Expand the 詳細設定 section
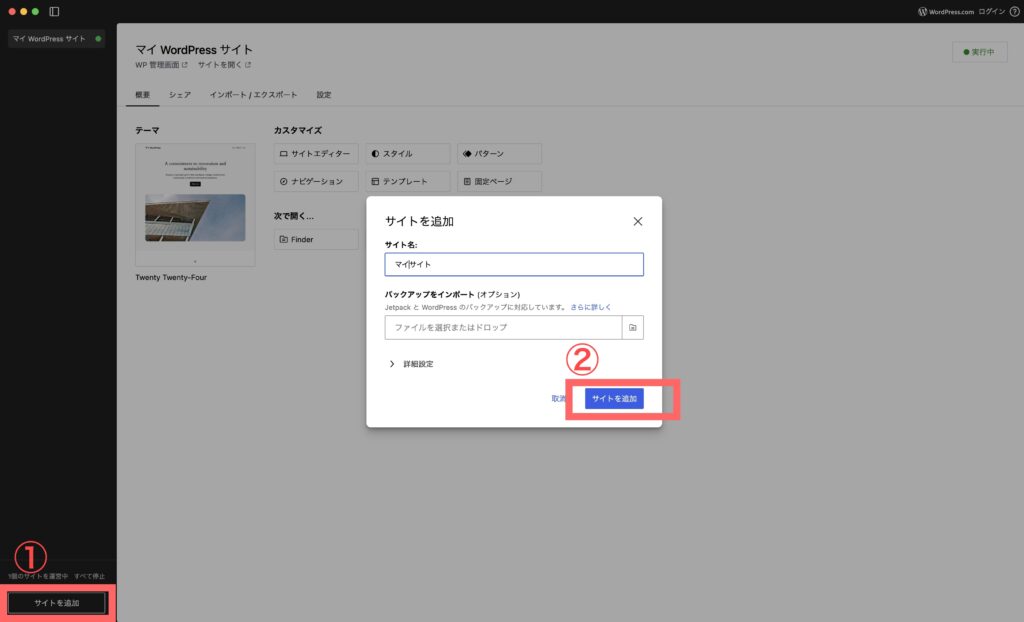 point(411,364)
